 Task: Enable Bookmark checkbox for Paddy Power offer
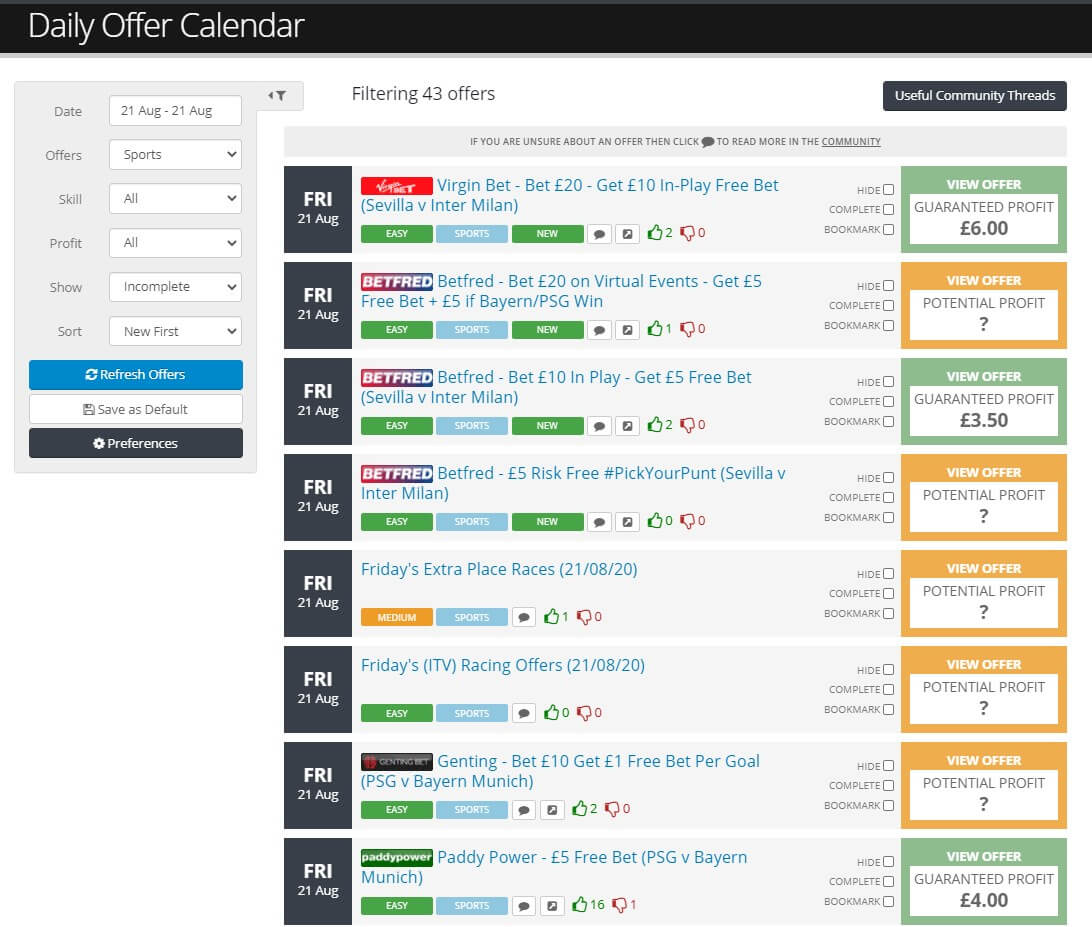[888, 901]
